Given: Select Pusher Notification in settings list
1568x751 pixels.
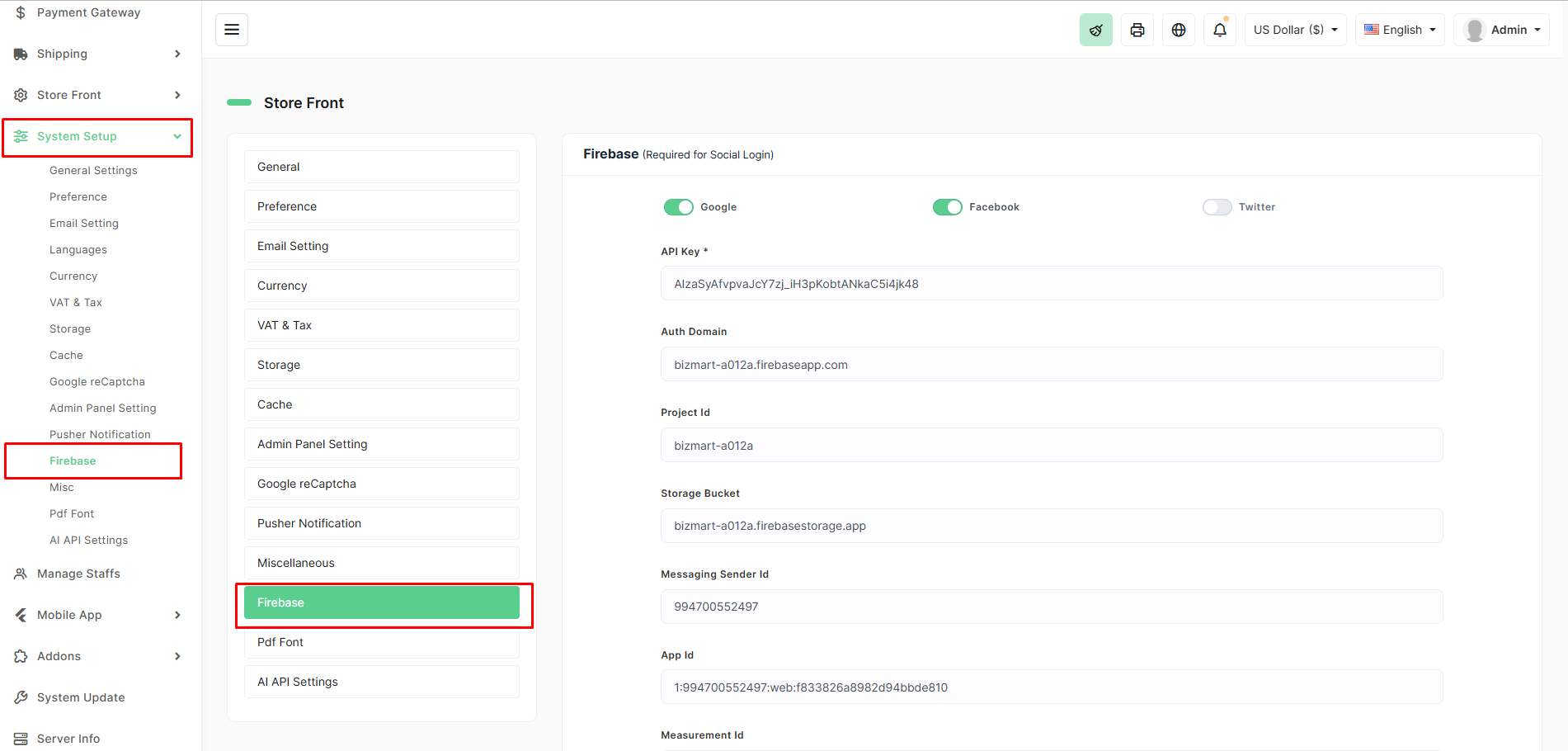Looking at the screenshot, I should click(381, 523).
